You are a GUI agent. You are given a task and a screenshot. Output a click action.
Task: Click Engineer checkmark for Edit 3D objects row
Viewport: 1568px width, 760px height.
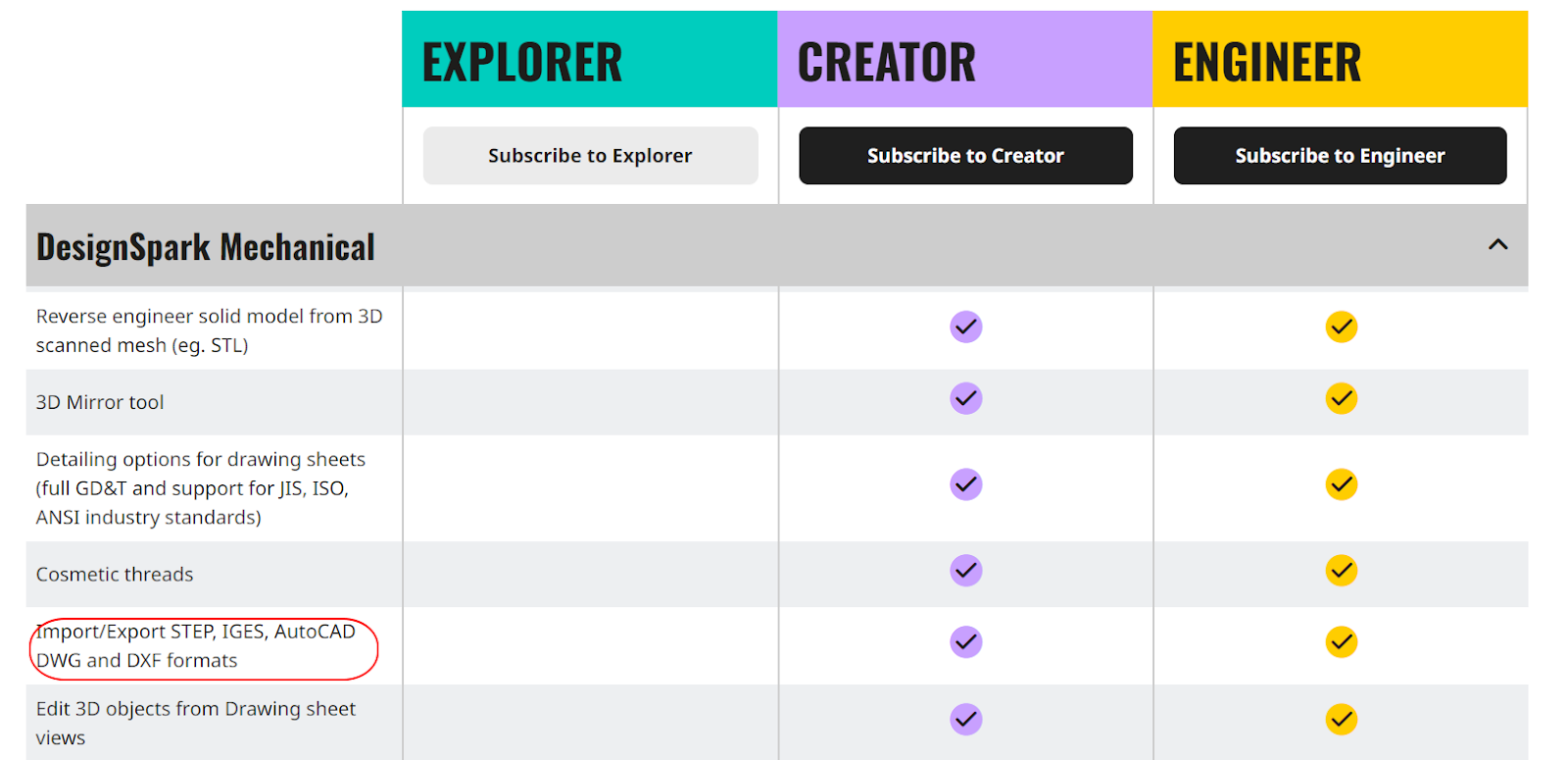click(1341, 720)
